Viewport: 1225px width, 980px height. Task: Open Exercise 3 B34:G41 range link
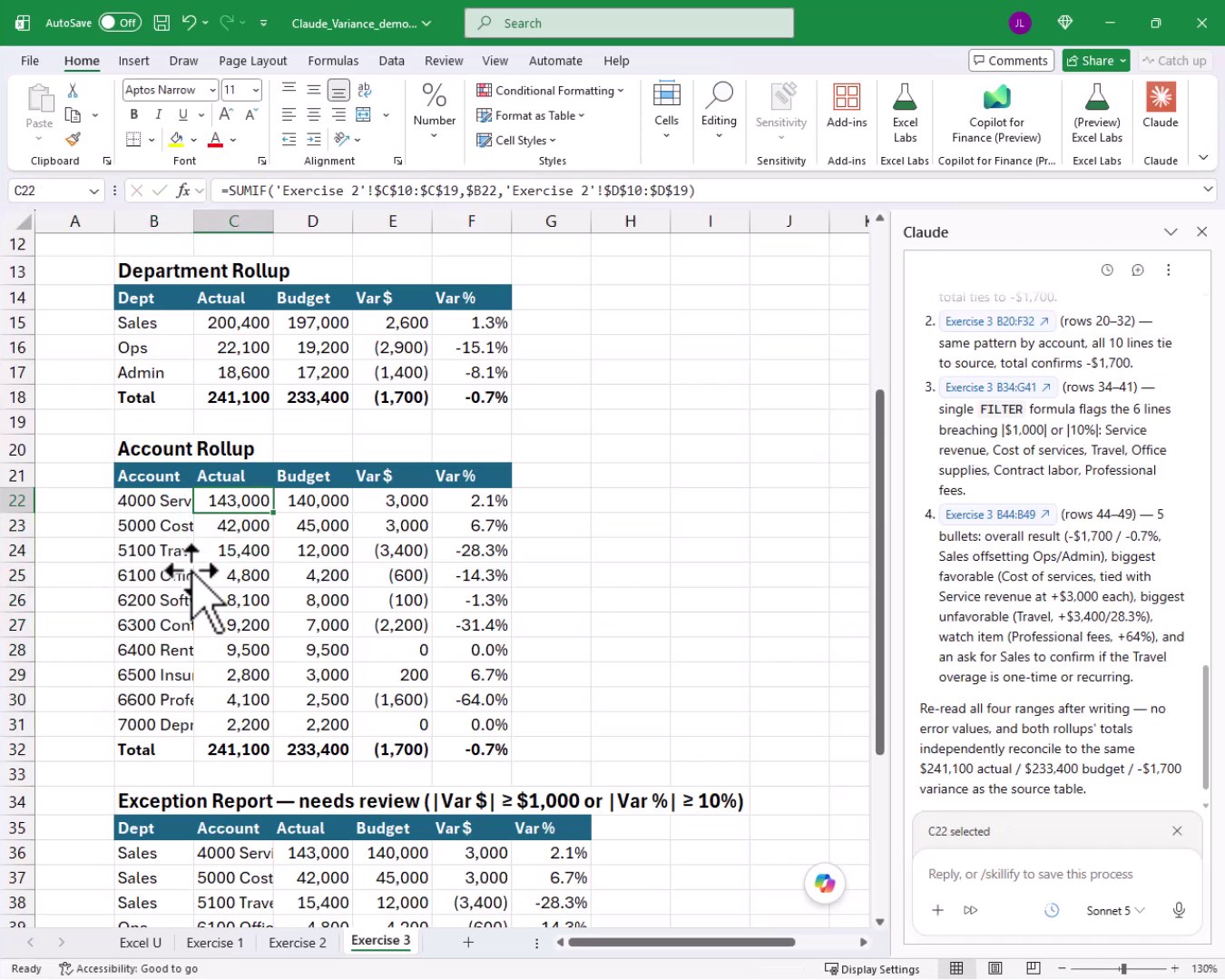(x=997, y=387)
